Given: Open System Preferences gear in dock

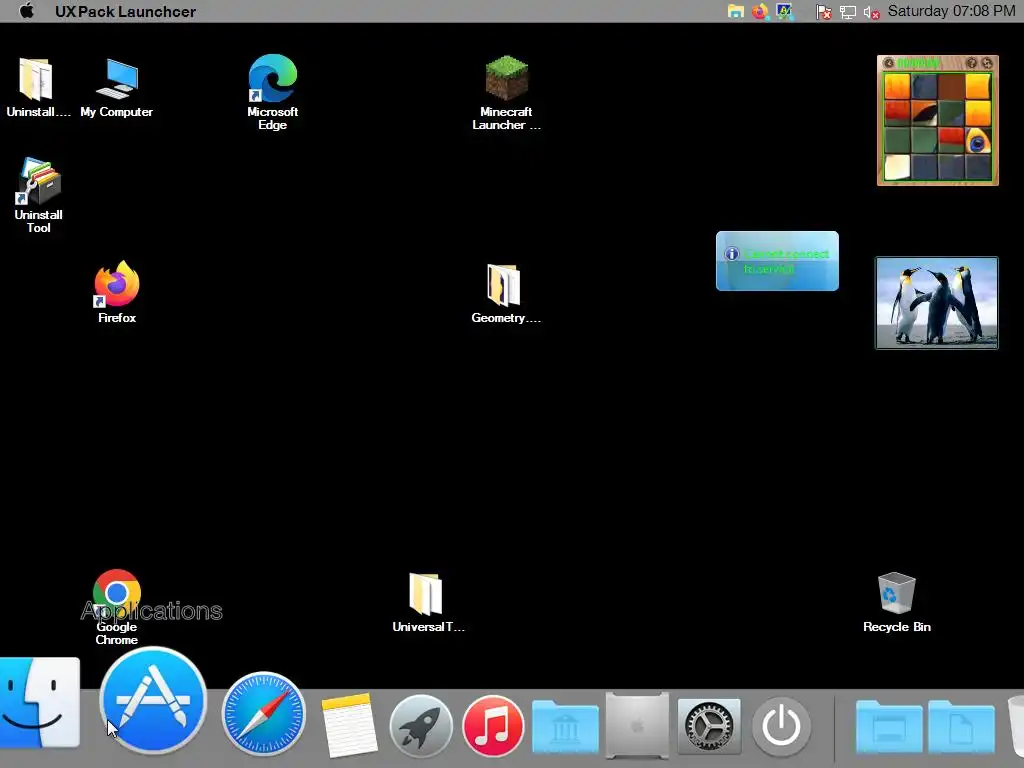Looking at the screenshot, I should (709, 726).
